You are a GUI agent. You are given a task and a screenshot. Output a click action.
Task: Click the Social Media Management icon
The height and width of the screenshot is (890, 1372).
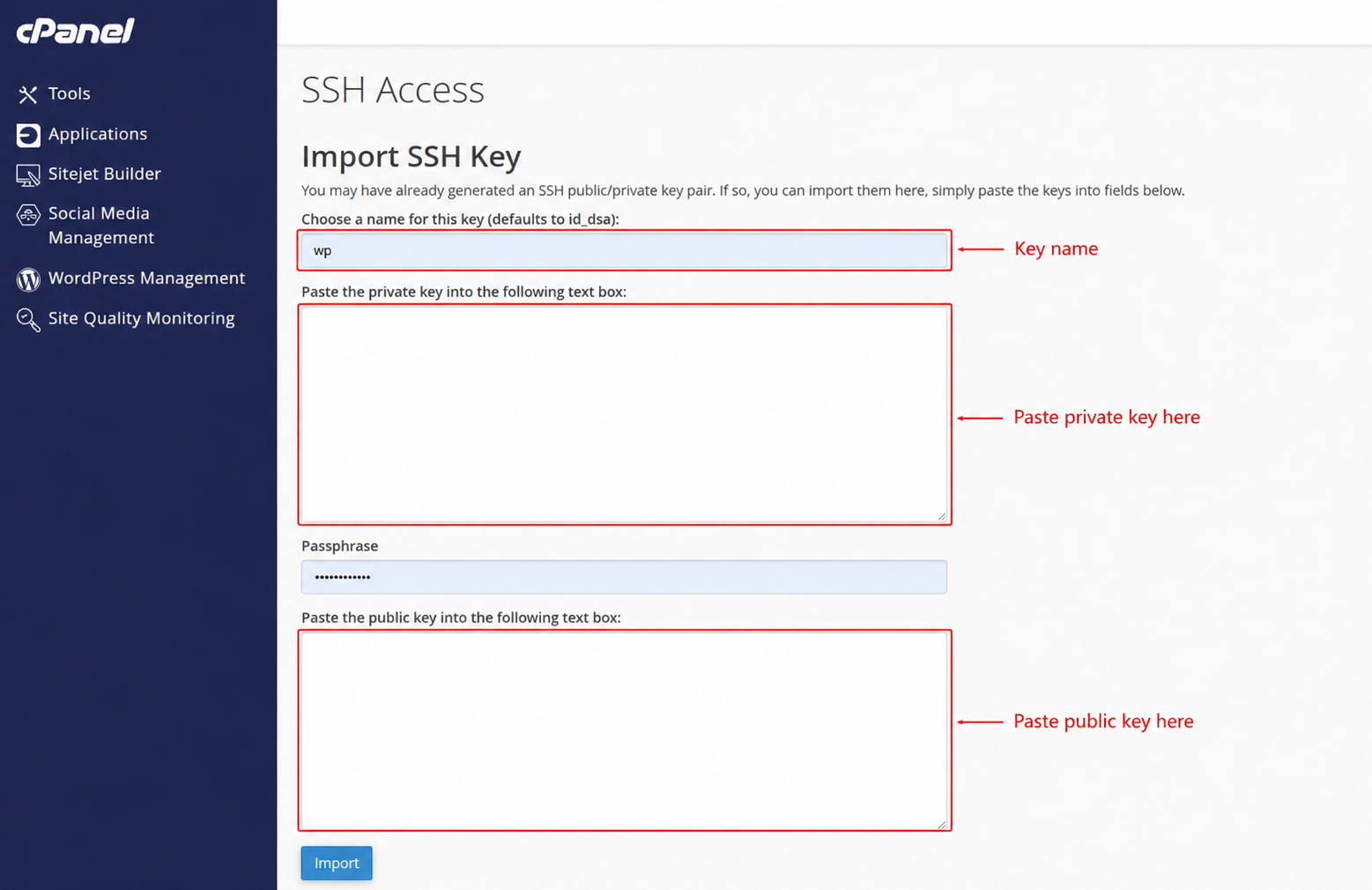coord(28,214)
